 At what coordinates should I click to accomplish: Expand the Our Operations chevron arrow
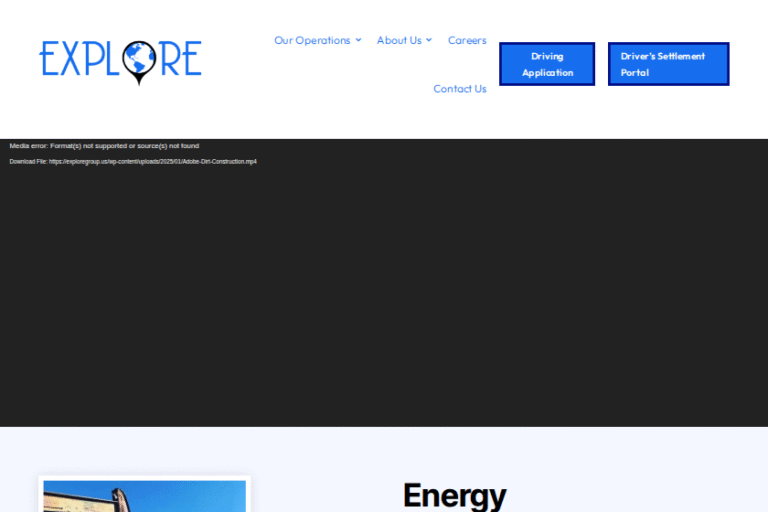coord(358,40)
